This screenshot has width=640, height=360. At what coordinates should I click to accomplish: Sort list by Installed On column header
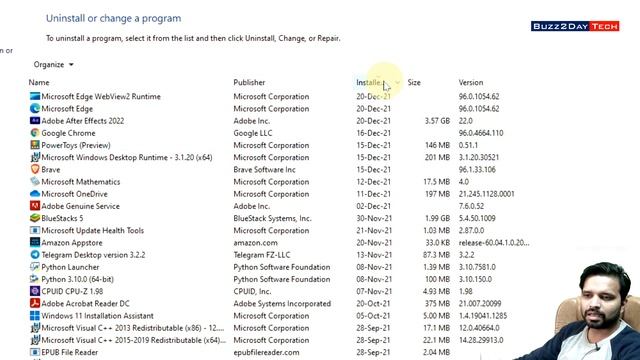[370, 82]
